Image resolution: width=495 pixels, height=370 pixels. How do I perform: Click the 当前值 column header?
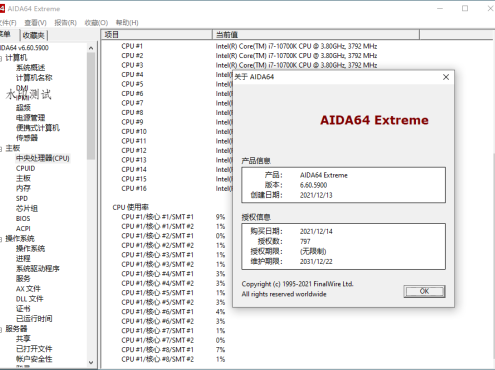[316, 35]
